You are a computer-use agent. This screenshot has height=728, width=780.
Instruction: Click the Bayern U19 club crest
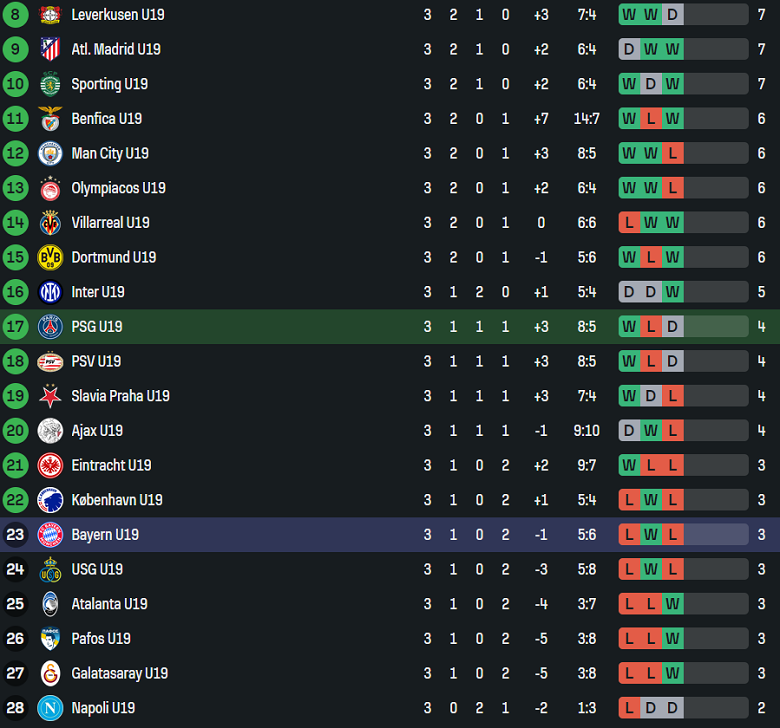pos(50,534)
